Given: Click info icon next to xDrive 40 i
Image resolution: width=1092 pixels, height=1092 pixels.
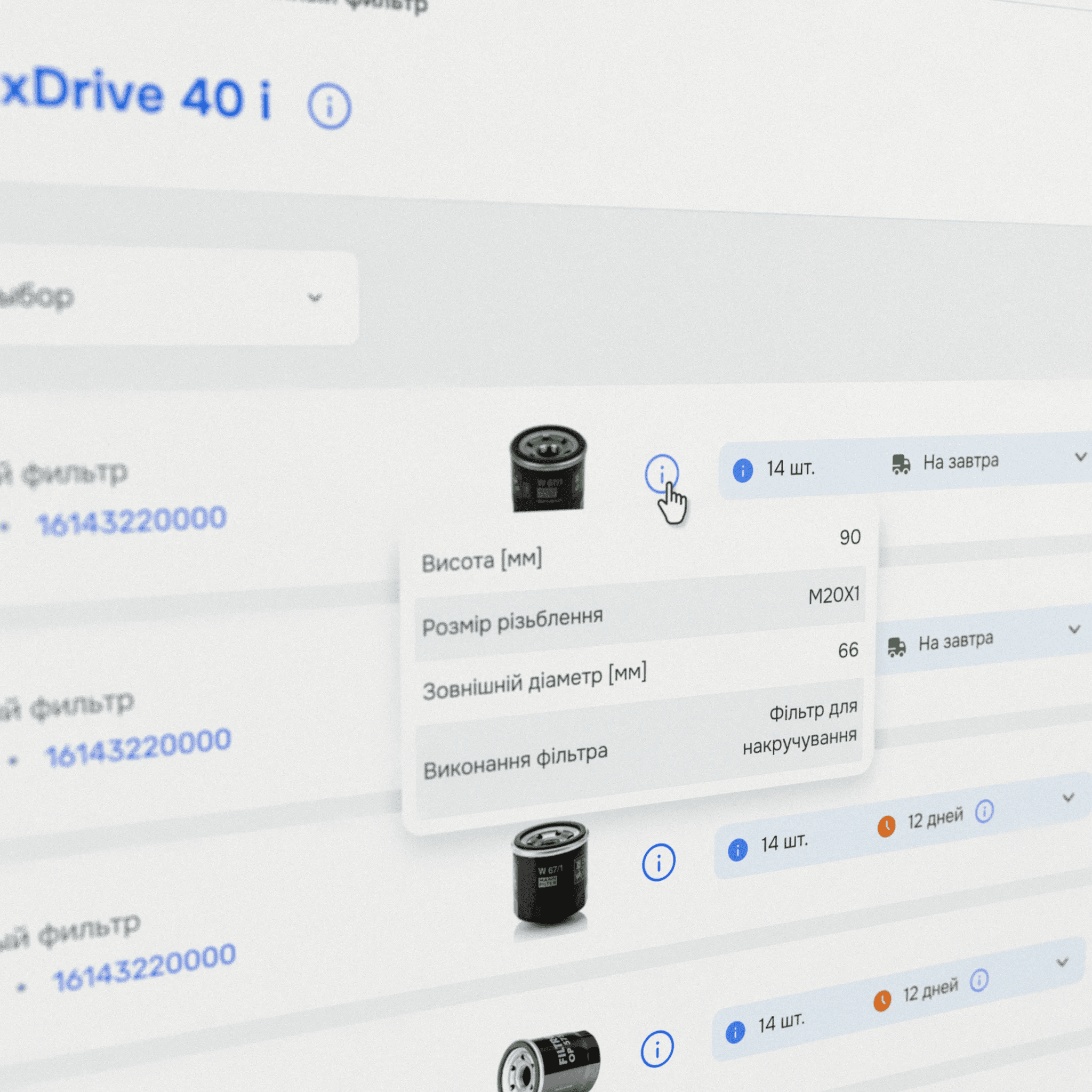Looking at the screenshot, I should (x=329, y=106).
